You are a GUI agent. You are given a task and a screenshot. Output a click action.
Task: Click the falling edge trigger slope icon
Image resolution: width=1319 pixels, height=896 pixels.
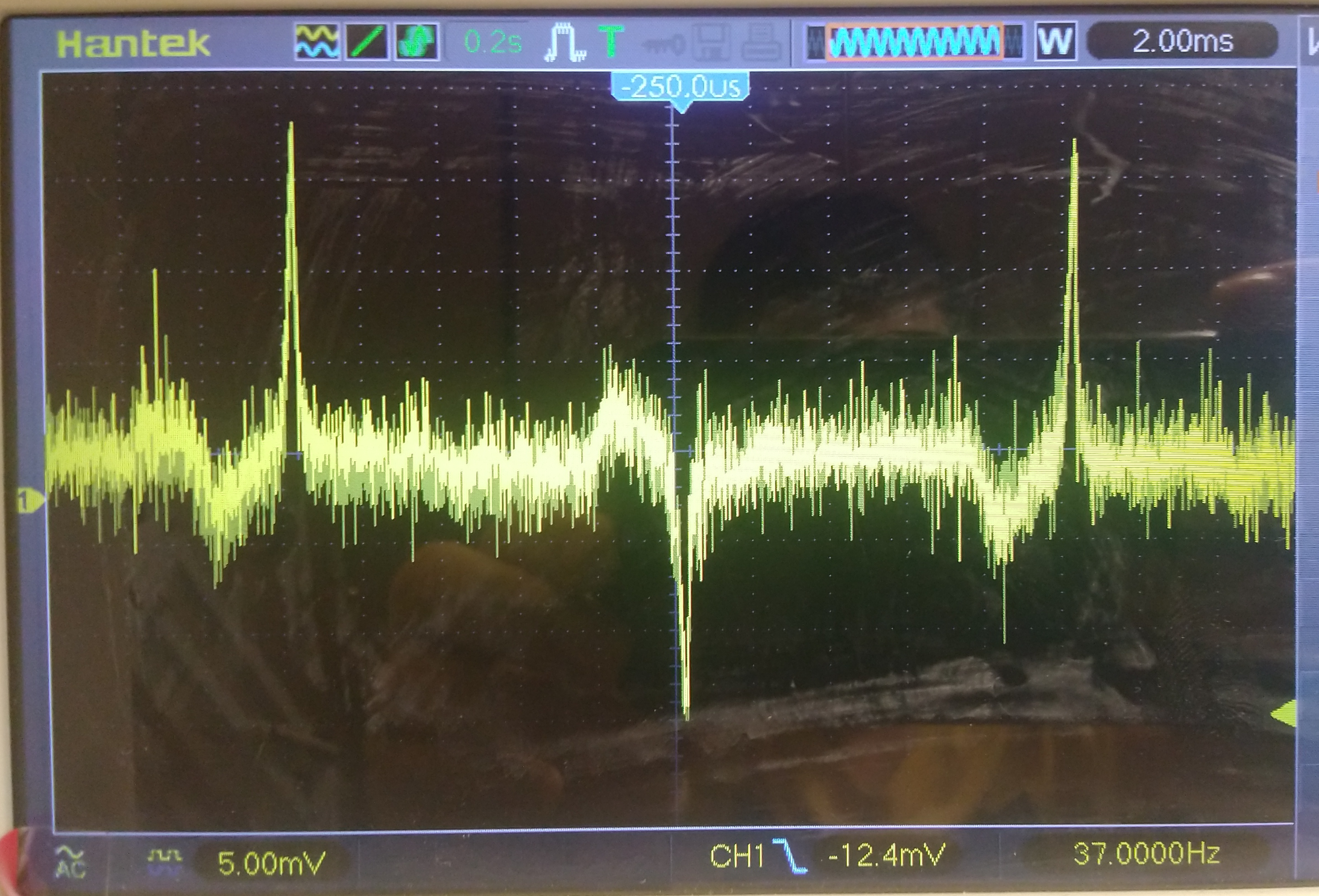tap(790, 856)
